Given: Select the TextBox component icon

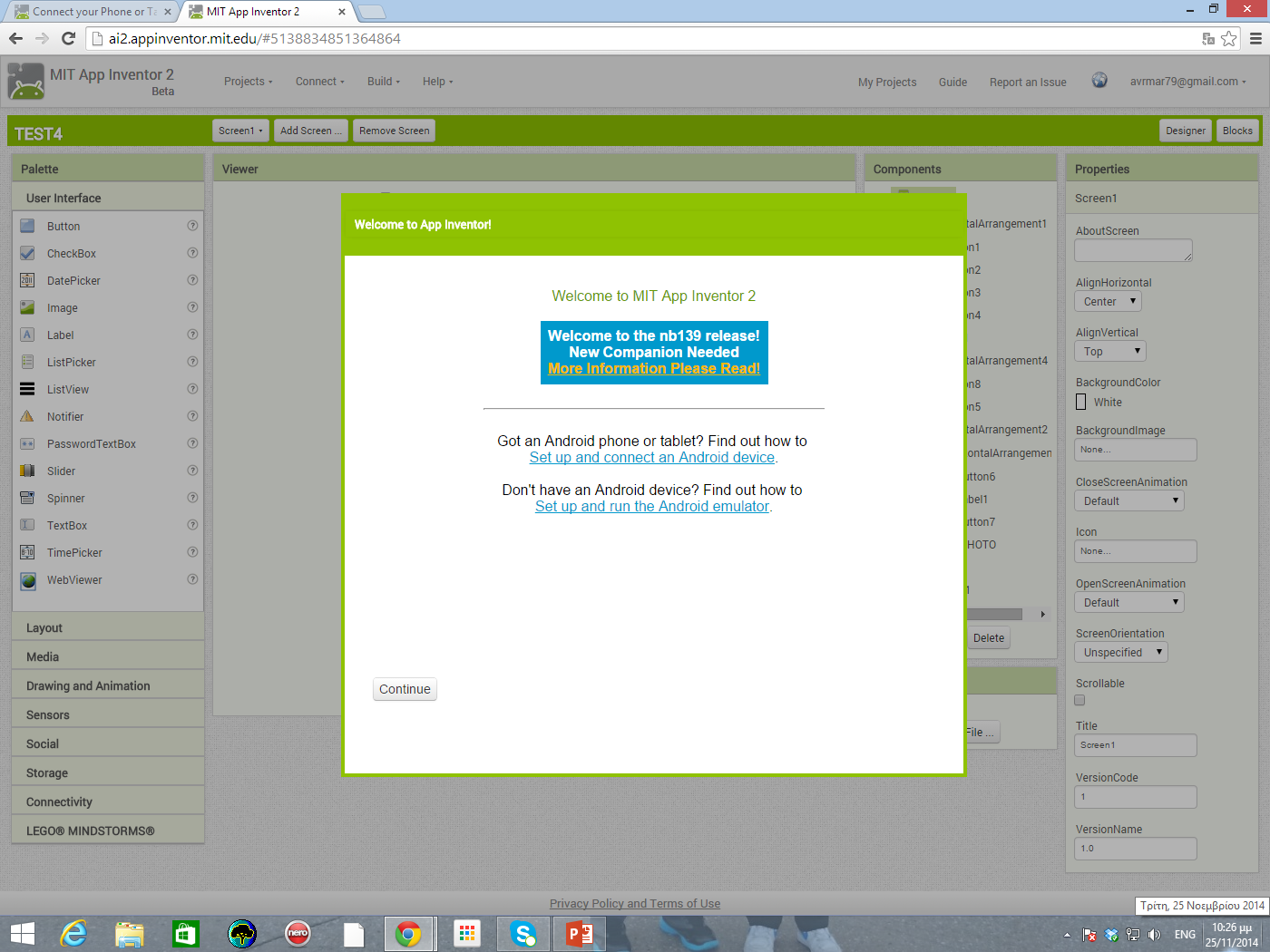Looking at the screenshot, I should [x=28, y=525].
